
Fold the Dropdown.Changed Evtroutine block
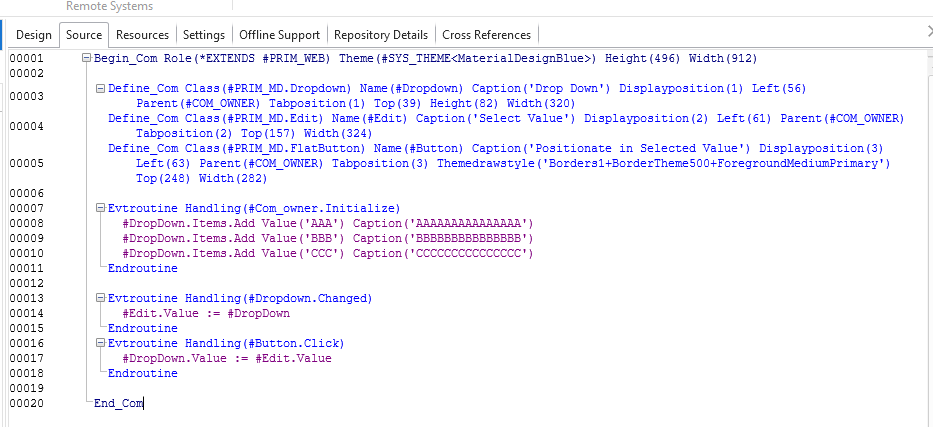[x=101, y=298]
